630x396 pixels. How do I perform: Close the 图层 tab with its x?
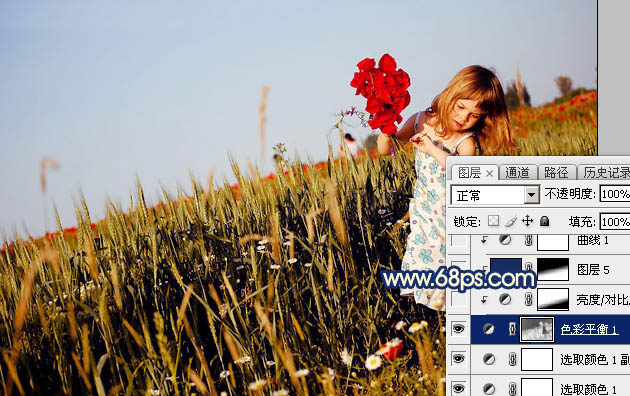coord(489,174)
